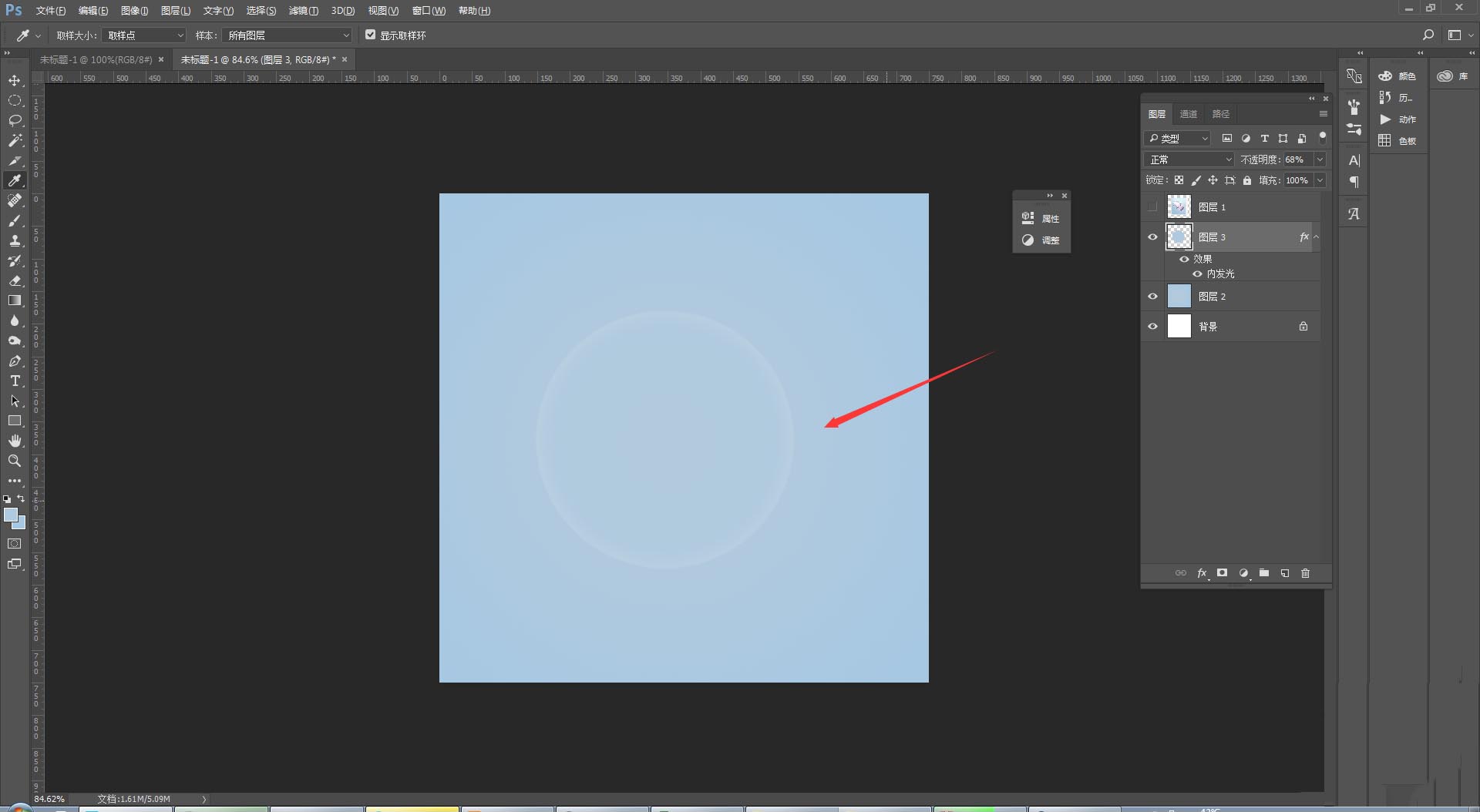Add layer style fx button at panel bottom
1480x812 pixels.
point(1202,573)
